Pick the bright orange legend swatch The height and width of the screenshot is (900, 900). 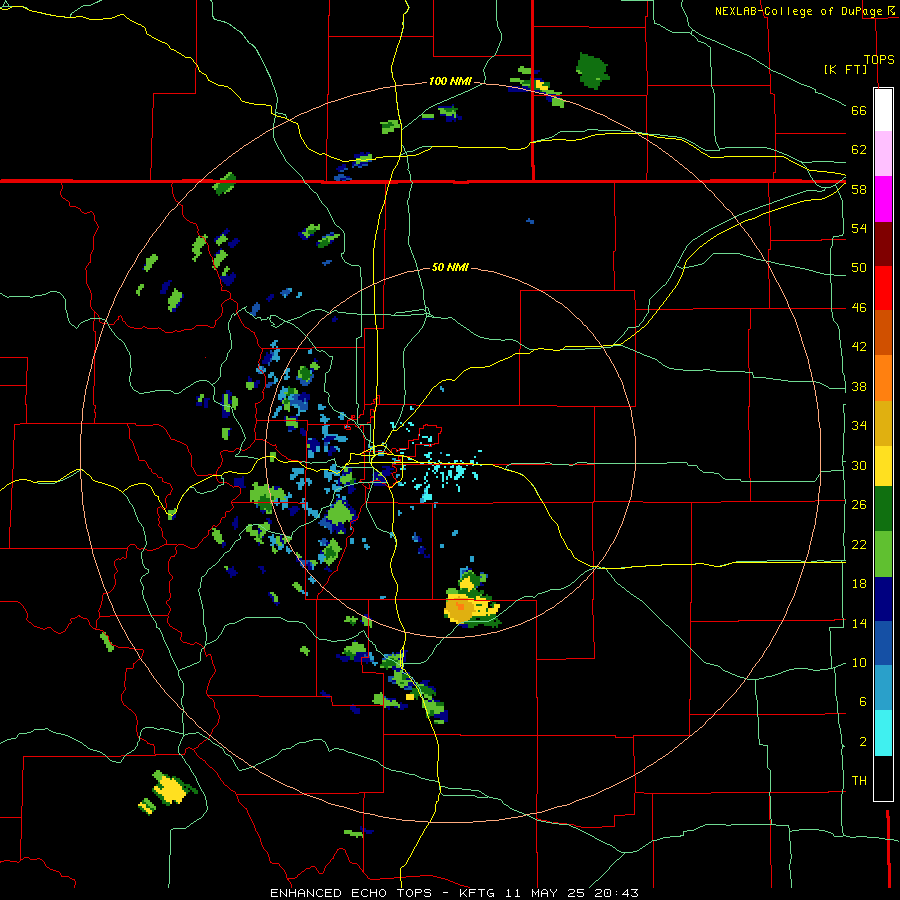point(883,378)
